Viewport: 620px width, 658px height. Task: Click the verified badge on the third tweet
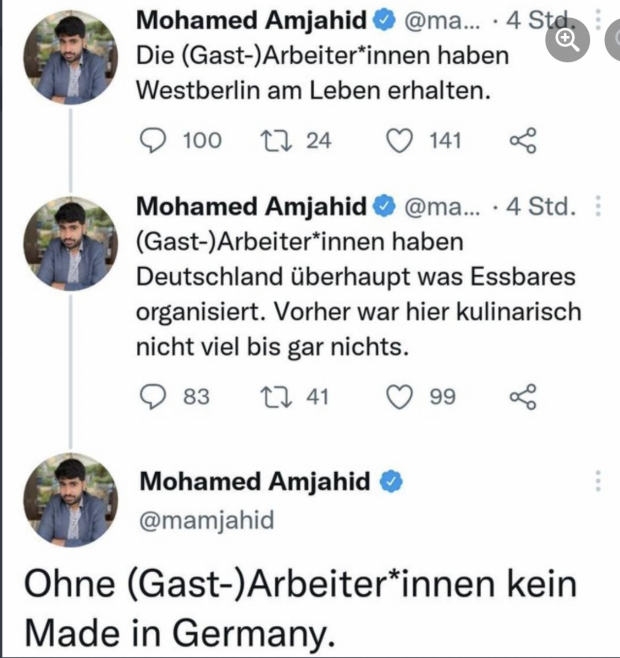pos(391,482)
